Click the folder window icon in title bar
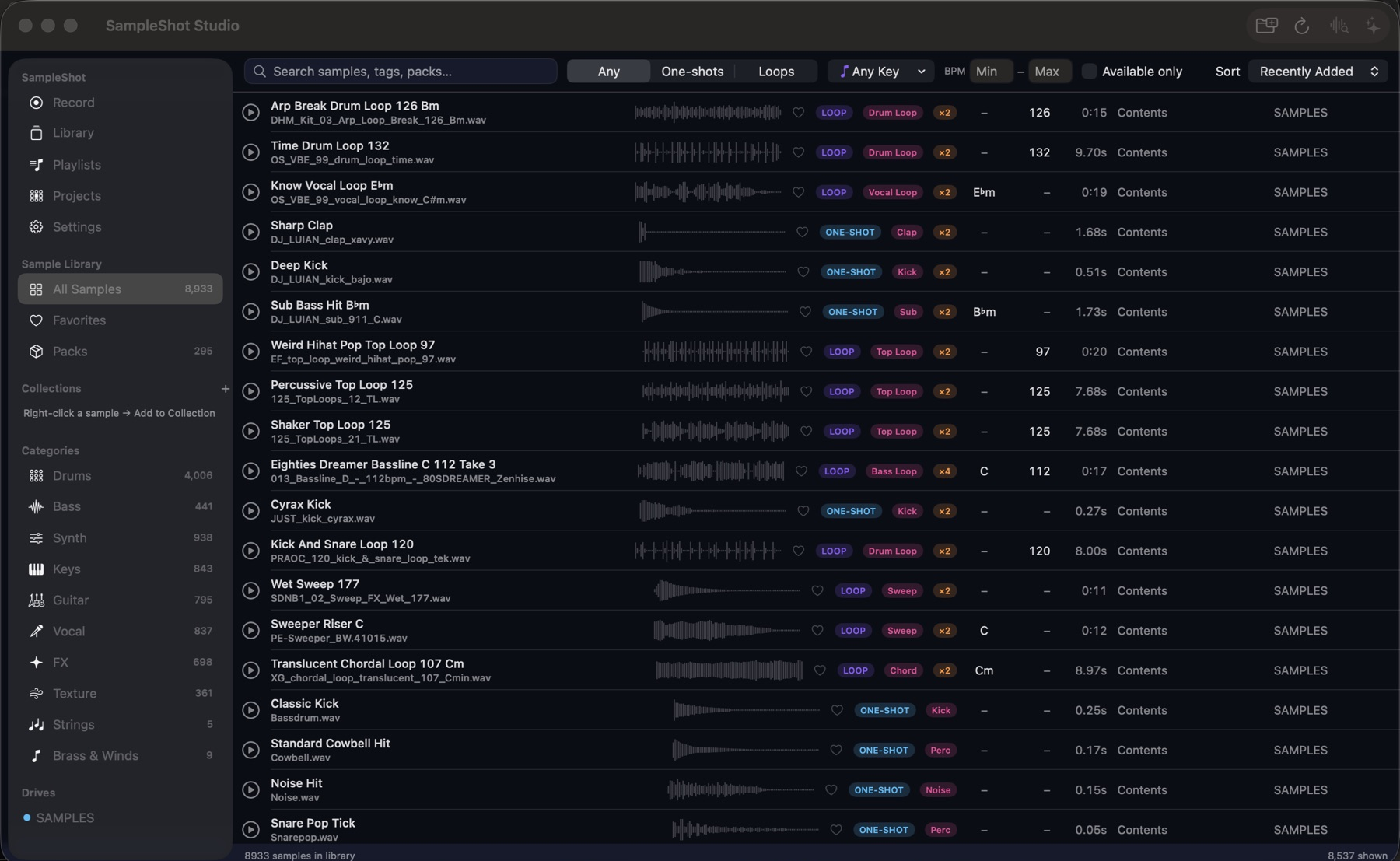Viewport: 1400px width, 861px height. point(1266,26)
